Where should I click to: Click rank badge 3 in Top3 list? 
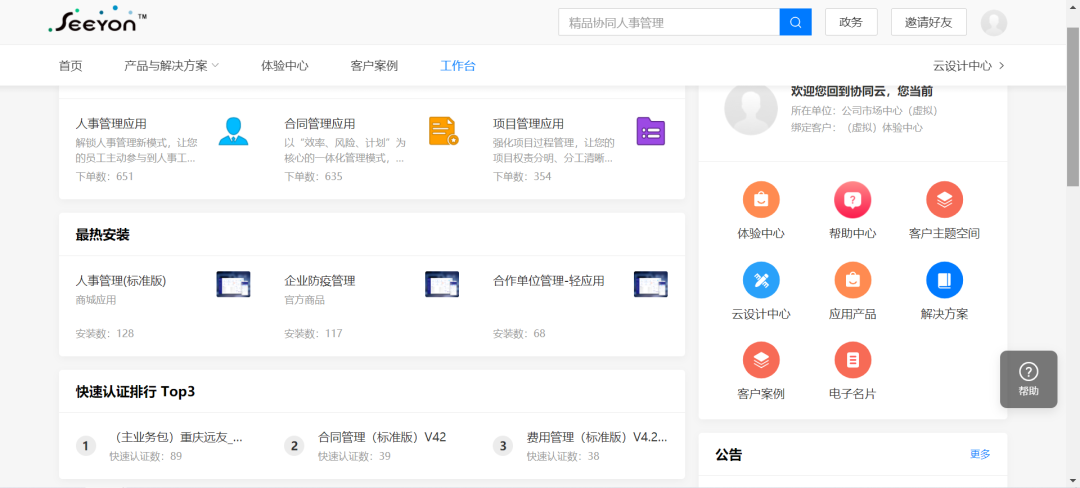click(x=503, y=446)
